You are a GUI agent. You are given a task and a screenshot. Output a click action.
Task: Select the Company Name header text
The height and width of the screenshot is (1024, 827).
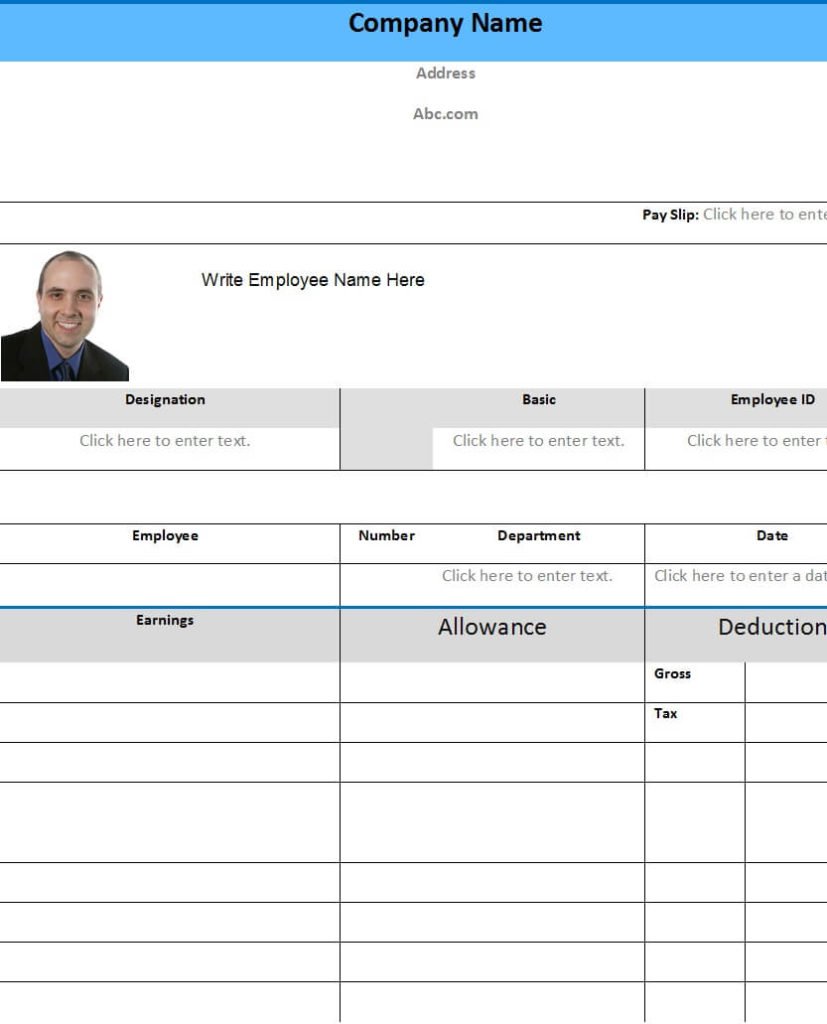[x=445, y=23]
